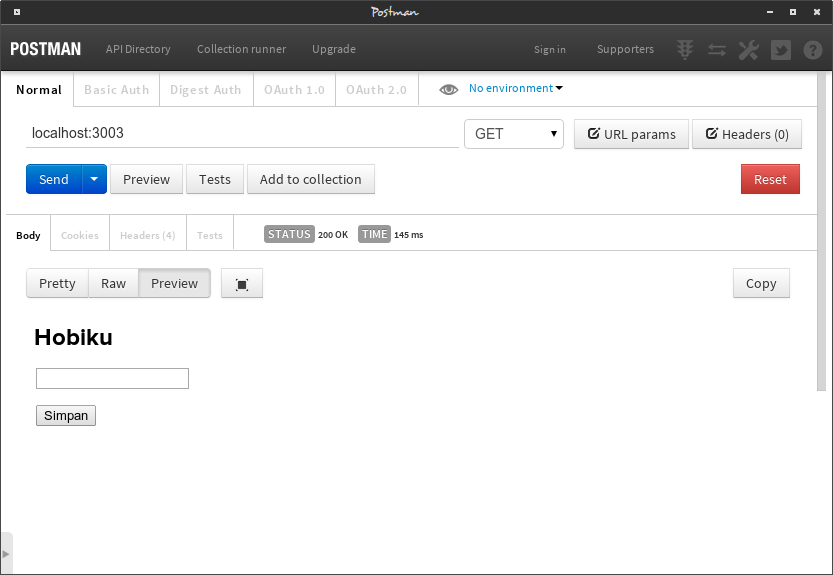This screenshot has height=575, width=833.
Task: Click the blue Send button
Action: point(54,179)
